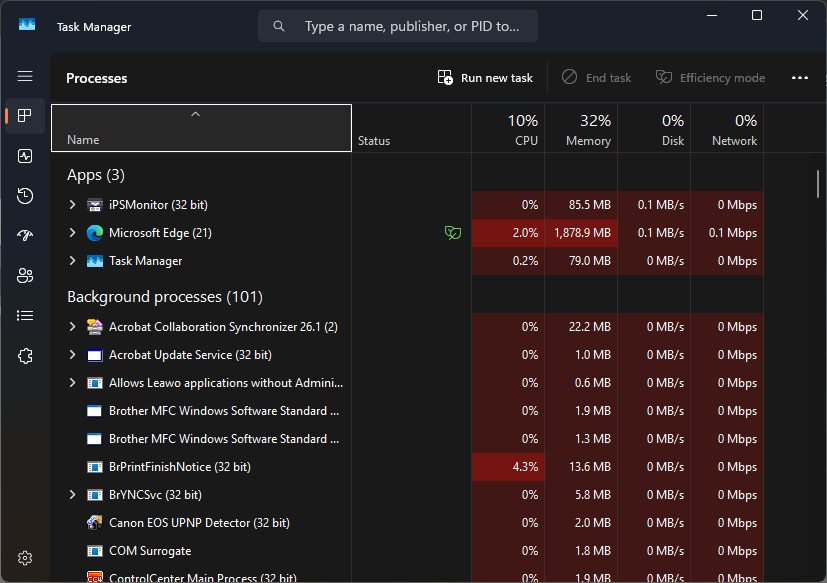The image size is (827, 583).
Task: Click the Efficiency mode button
Action: tap(710, 78)
